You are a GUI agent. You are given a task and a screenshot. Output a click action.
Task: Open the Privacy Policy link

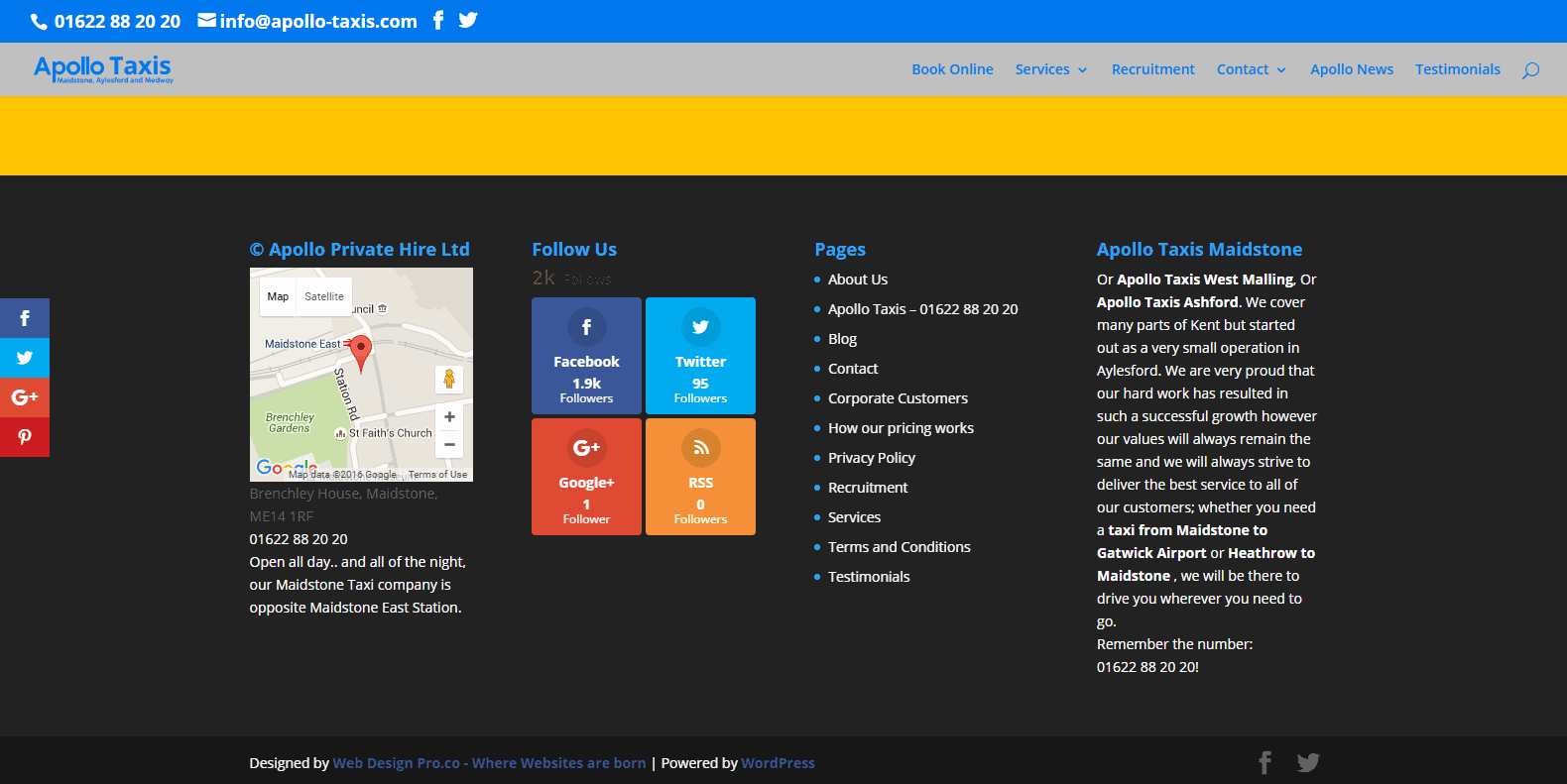(x=872, y=458)
